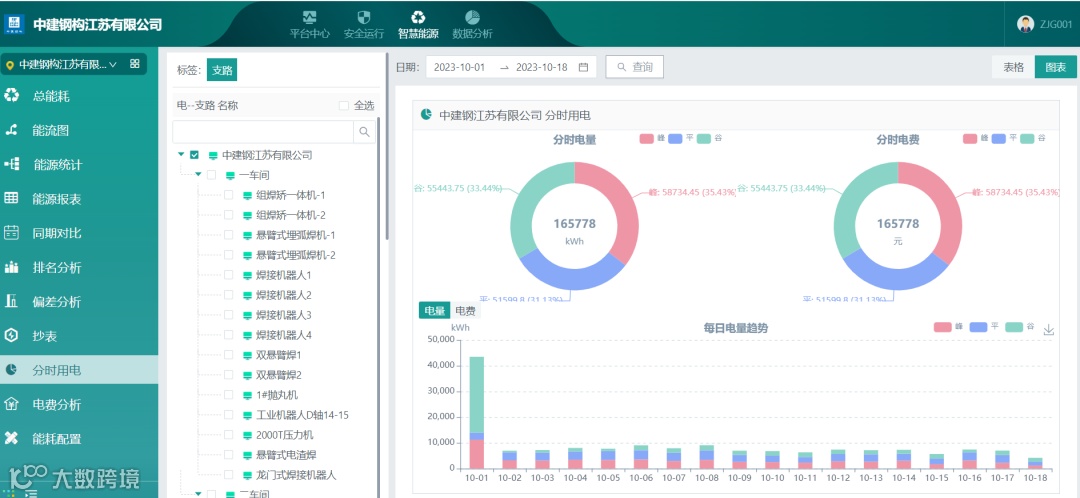Click the branch name search field
Viewport: 1080px width, 498px height.
[263, 132]
